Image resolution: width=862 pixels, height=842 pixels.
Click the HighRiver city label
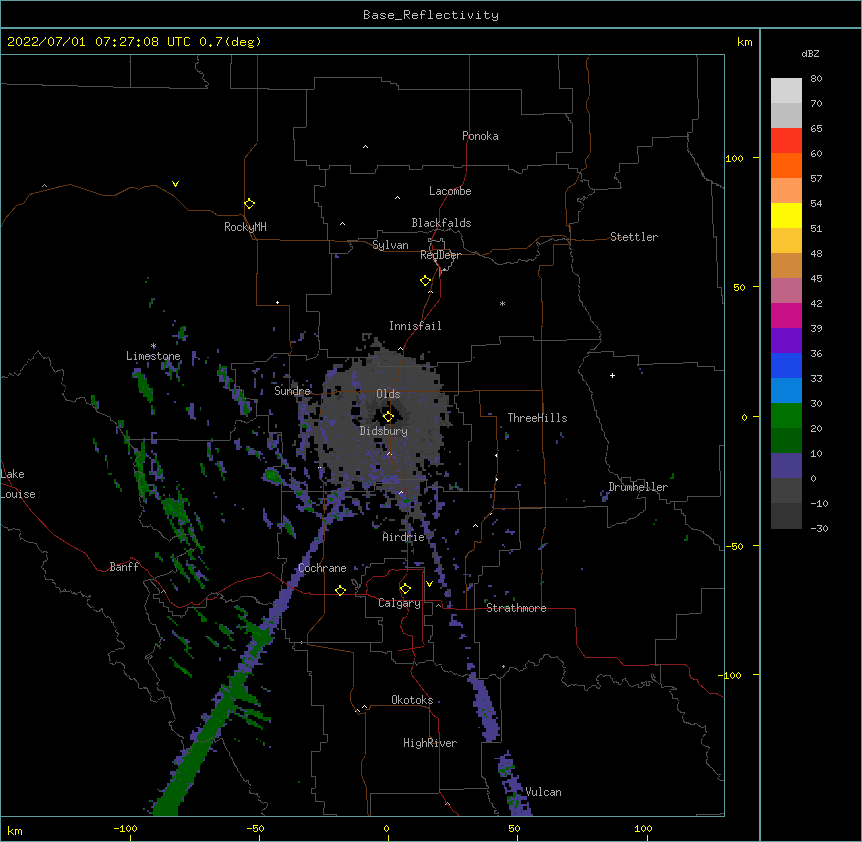[430, 743]
